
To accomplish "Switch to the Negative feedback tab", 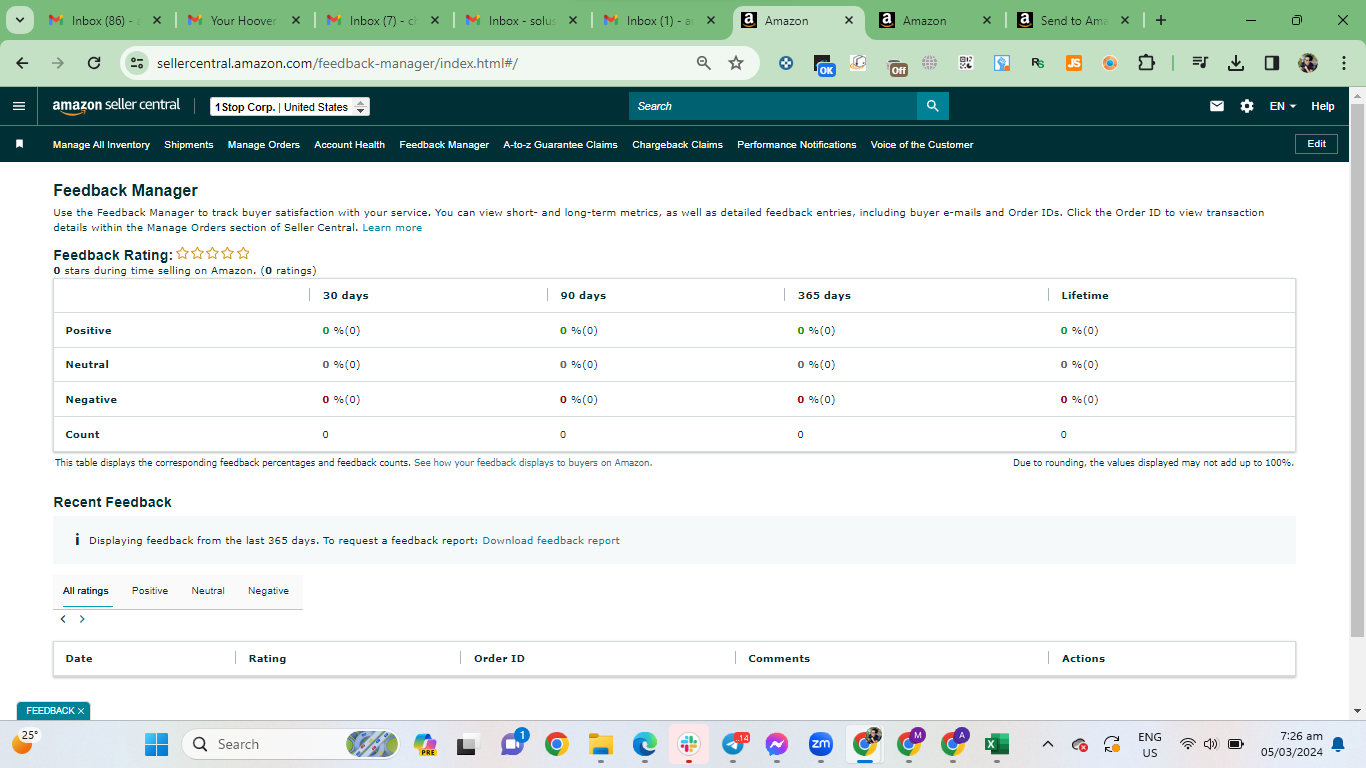I will (268, 591).
